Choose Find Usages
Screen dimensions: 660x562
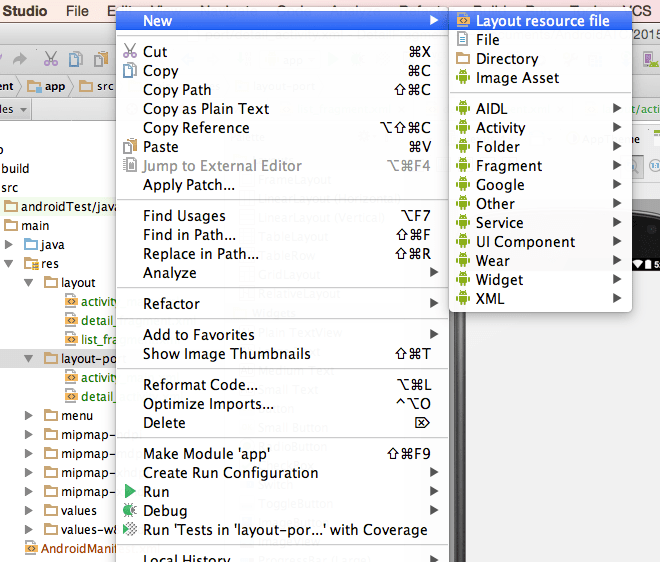point(282,216)
